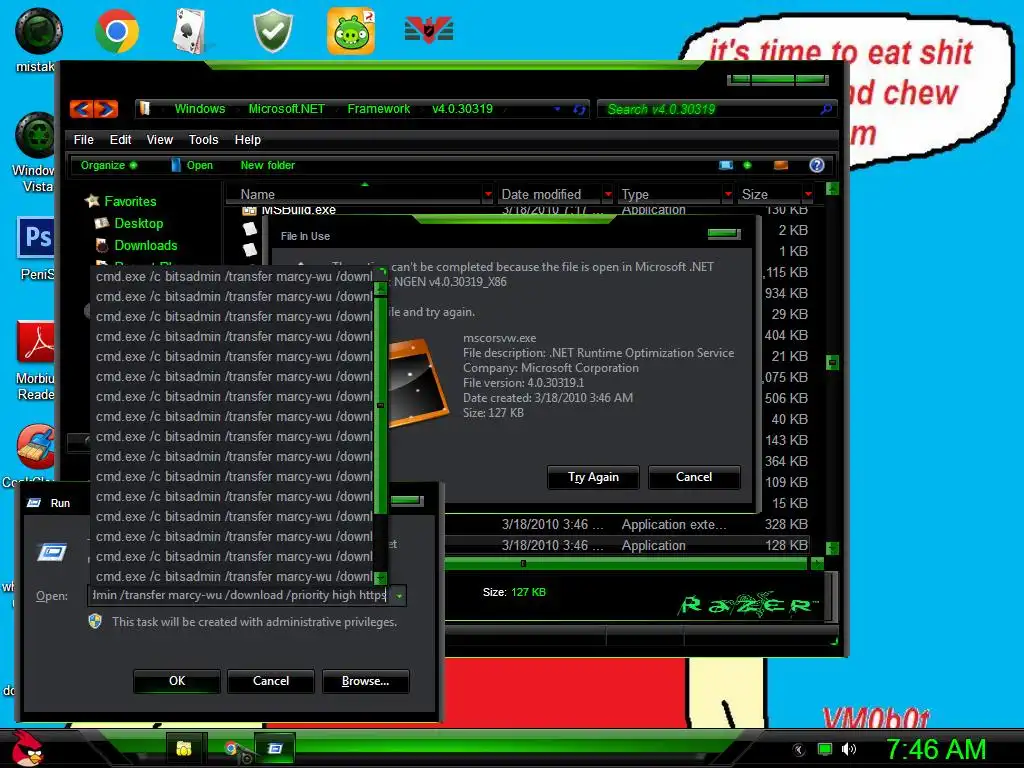
Task: Click OK in the Run dialog
Action: [177, 680]
